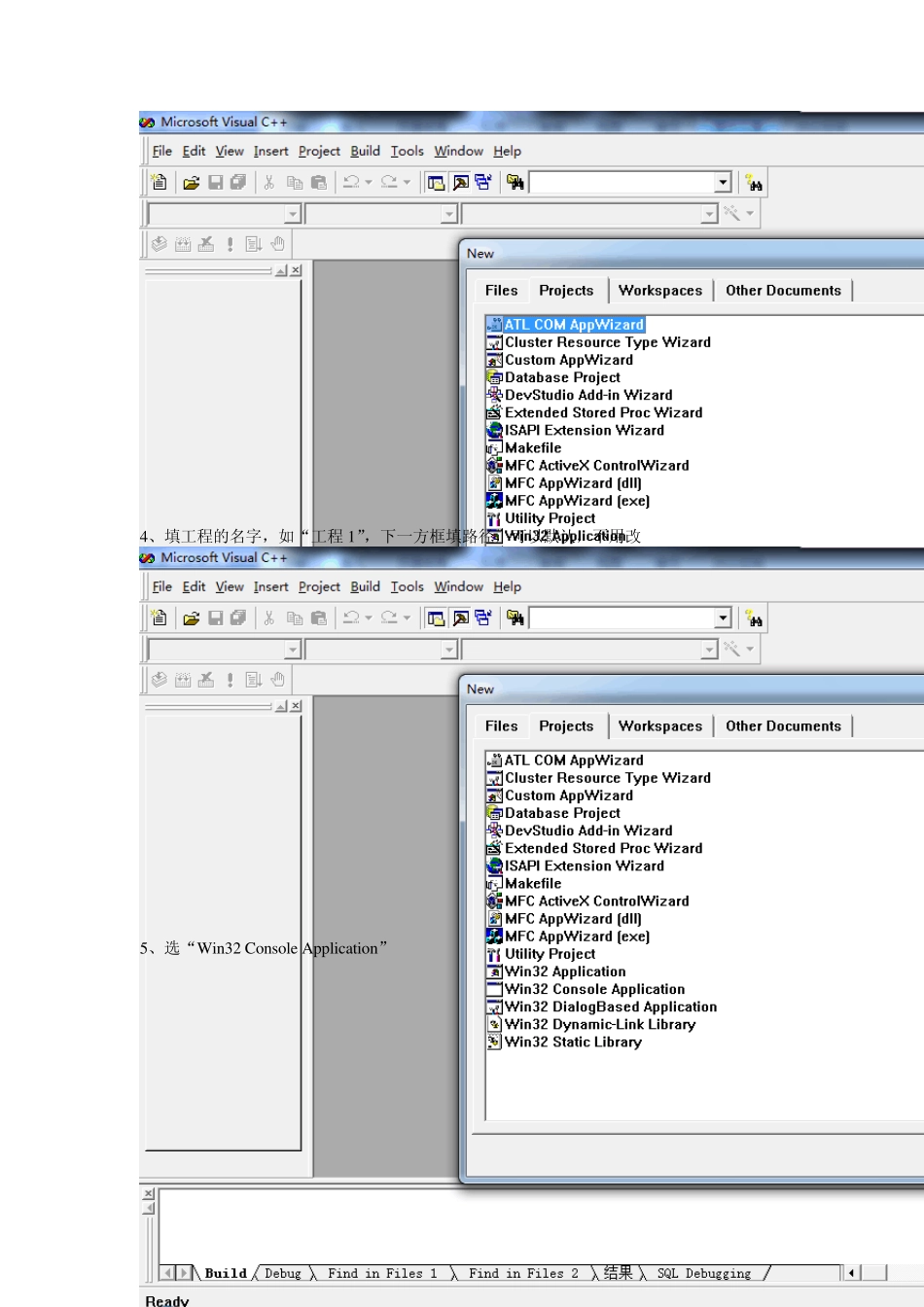Click find text field in lower window
This screenshot has width=924, height=1307.
(622, 618)
